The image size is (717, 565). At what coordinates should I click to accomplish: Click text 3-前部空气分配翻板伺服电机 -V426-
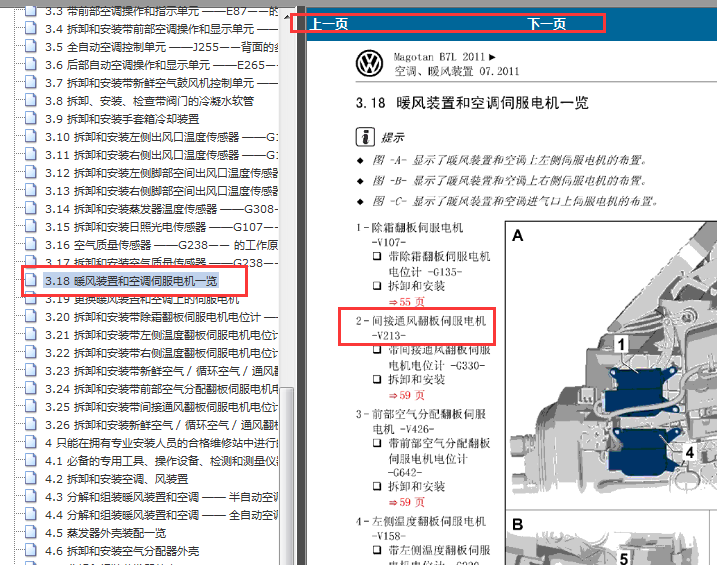(x=421, y=421)
